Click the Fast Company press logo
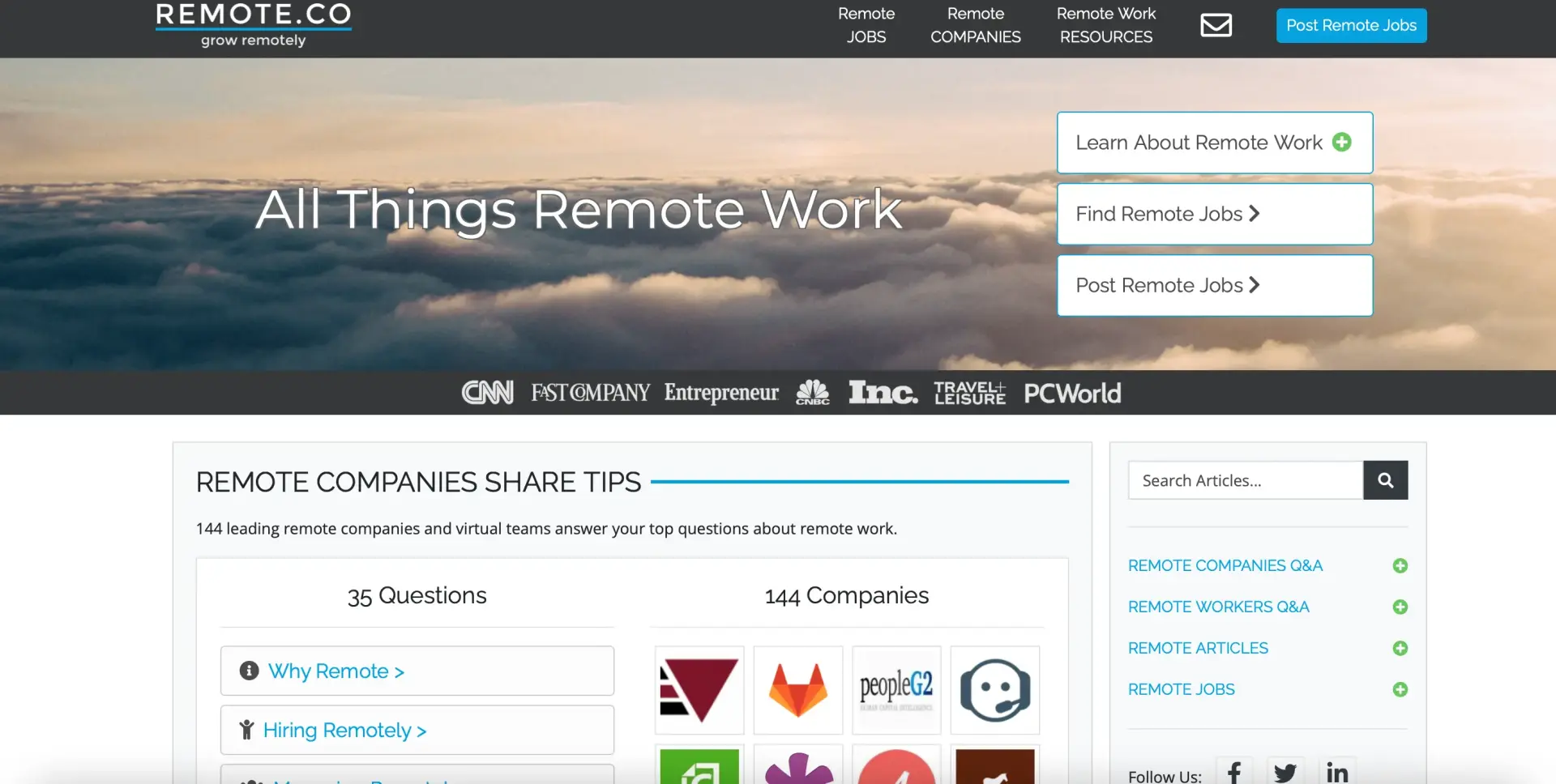 [x=590, y=393]
